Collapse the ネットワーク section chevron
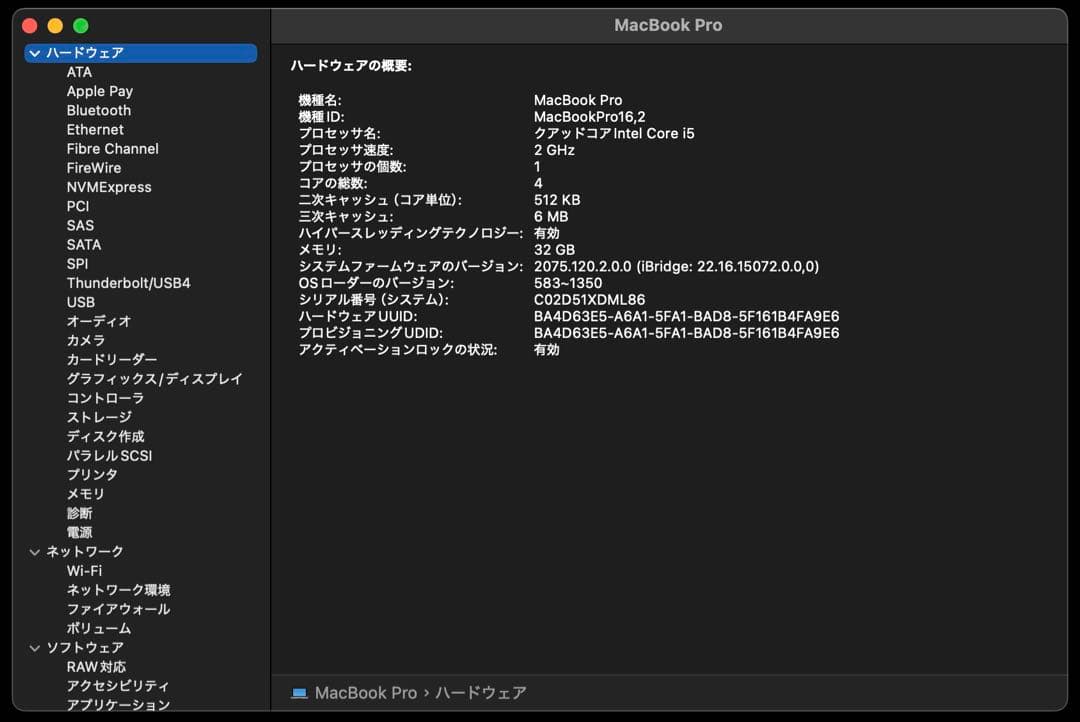Viewport: 1080px width, 722px height. click(x=34, y=552)
